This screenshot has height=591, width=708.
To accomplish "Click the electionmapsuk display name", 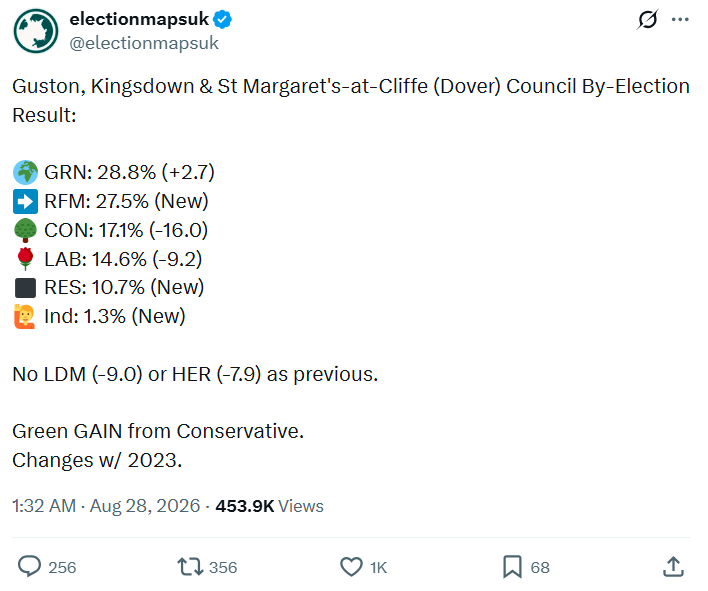I will (x=139, y=19).
